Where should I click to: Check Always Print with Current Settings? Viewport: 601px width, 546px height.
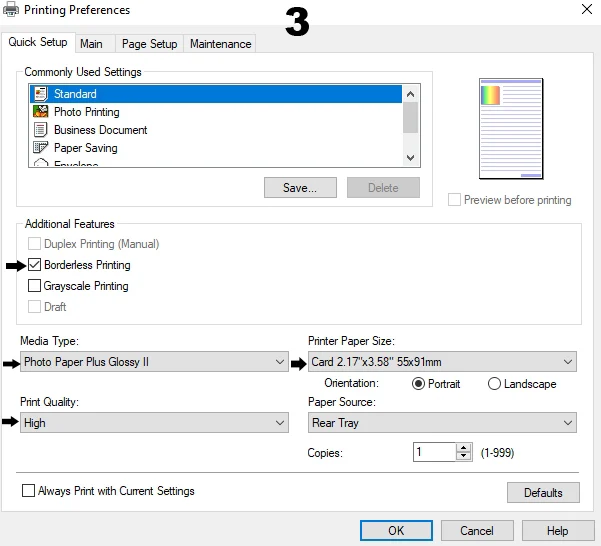pos(28,491)
